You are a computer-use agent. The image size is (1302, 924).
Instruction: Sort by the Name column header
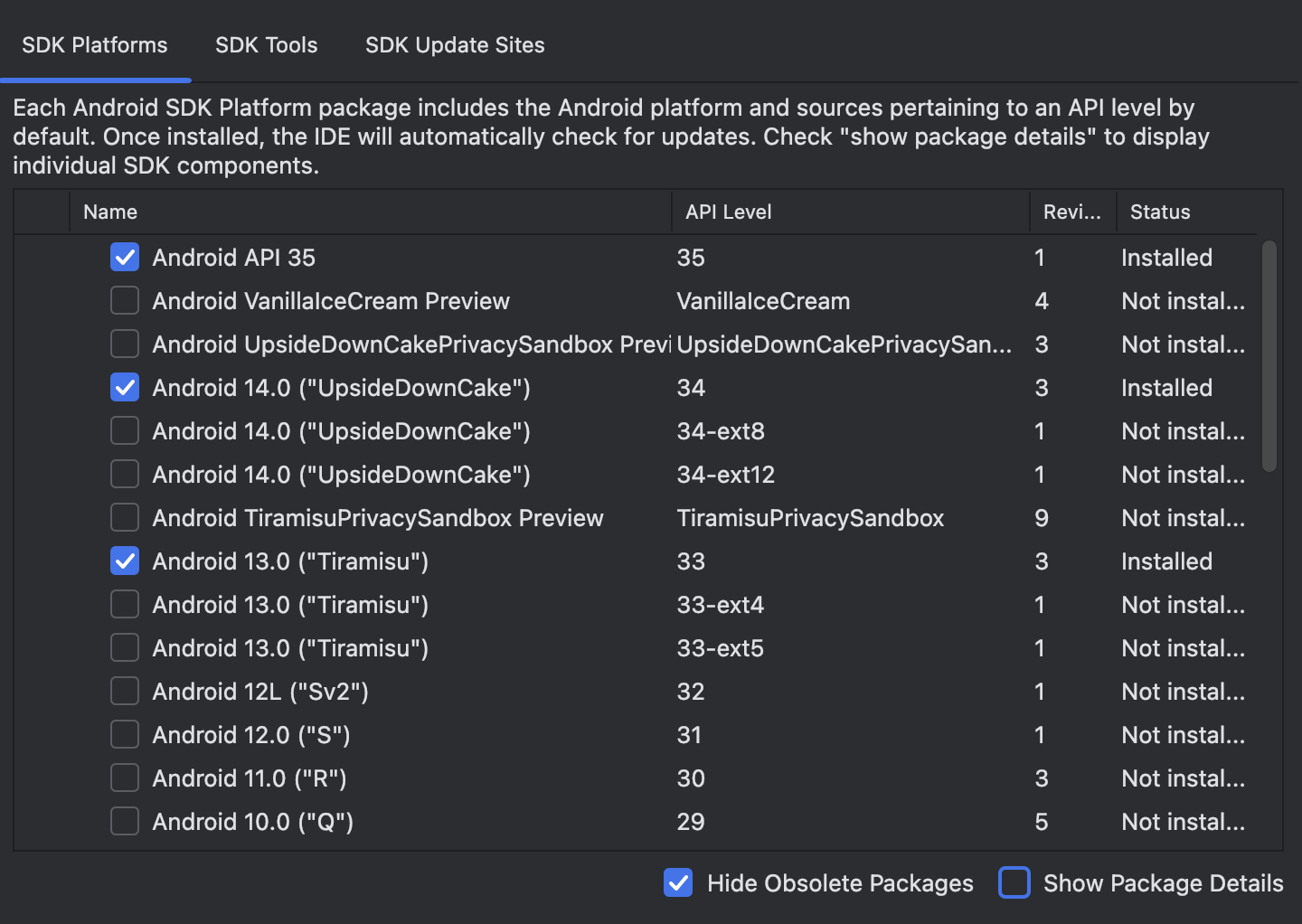[x=371, y=212]
